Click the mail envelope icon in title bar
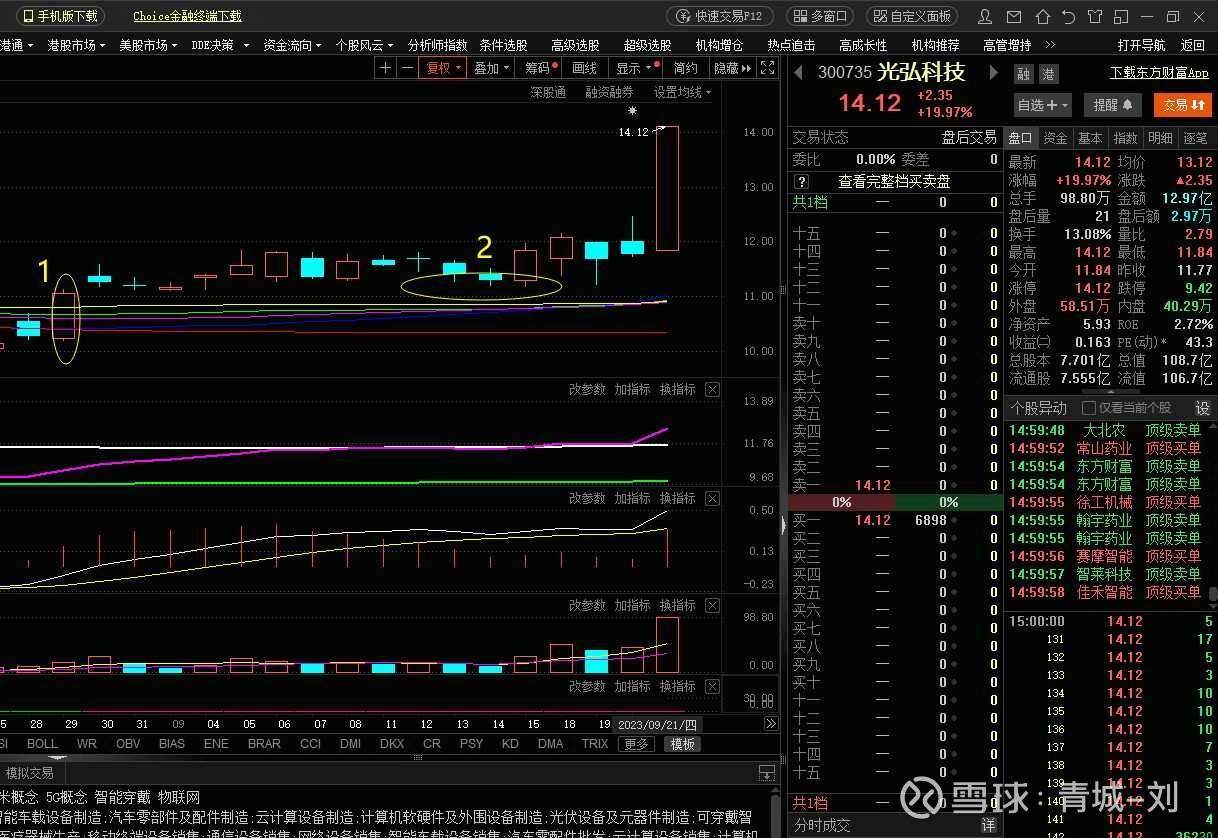Screen dimensions: 1218x838 click(x=1016, y=15)
